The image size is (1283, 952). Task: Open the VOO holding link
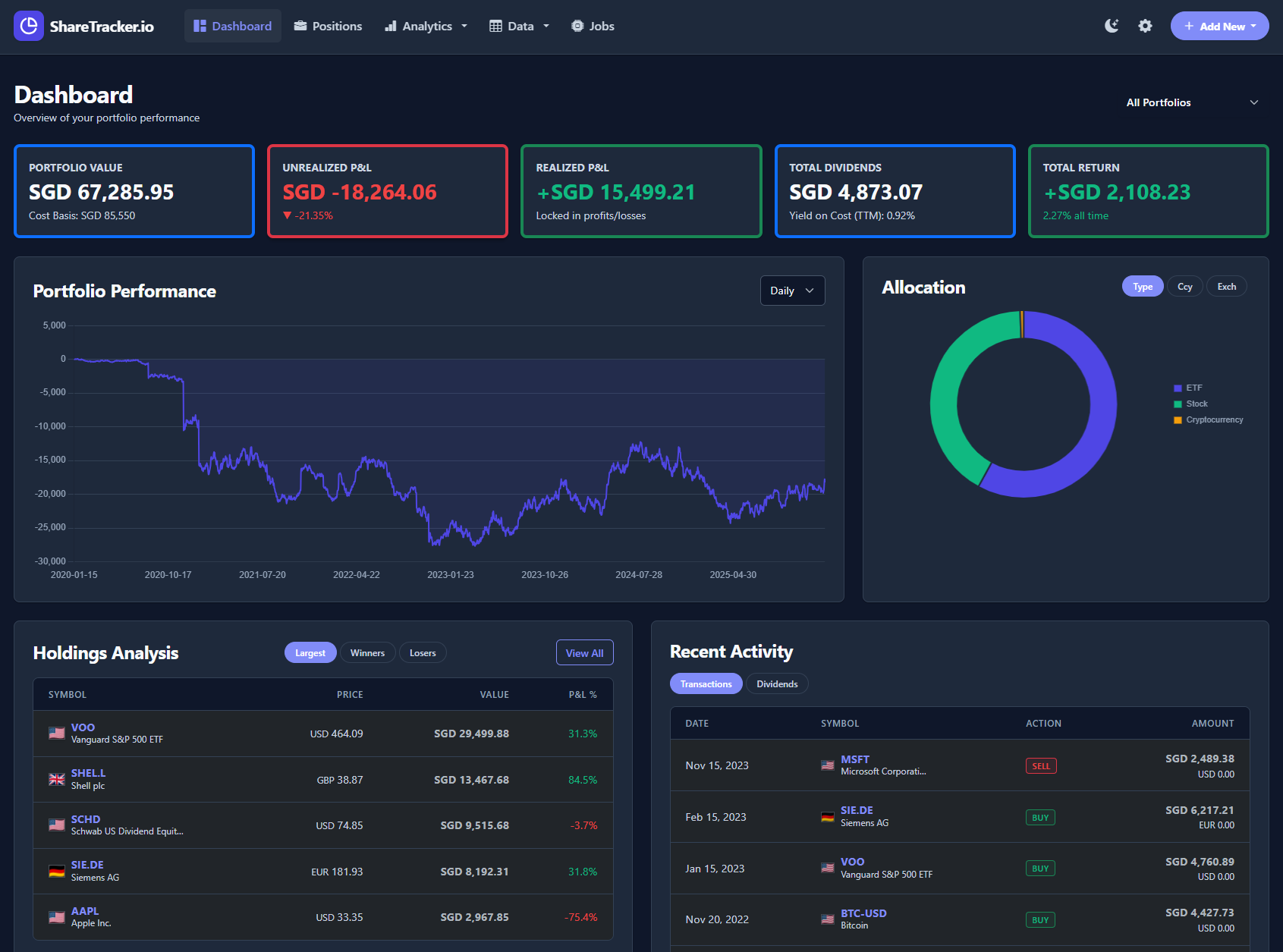[x=83, y=727]
